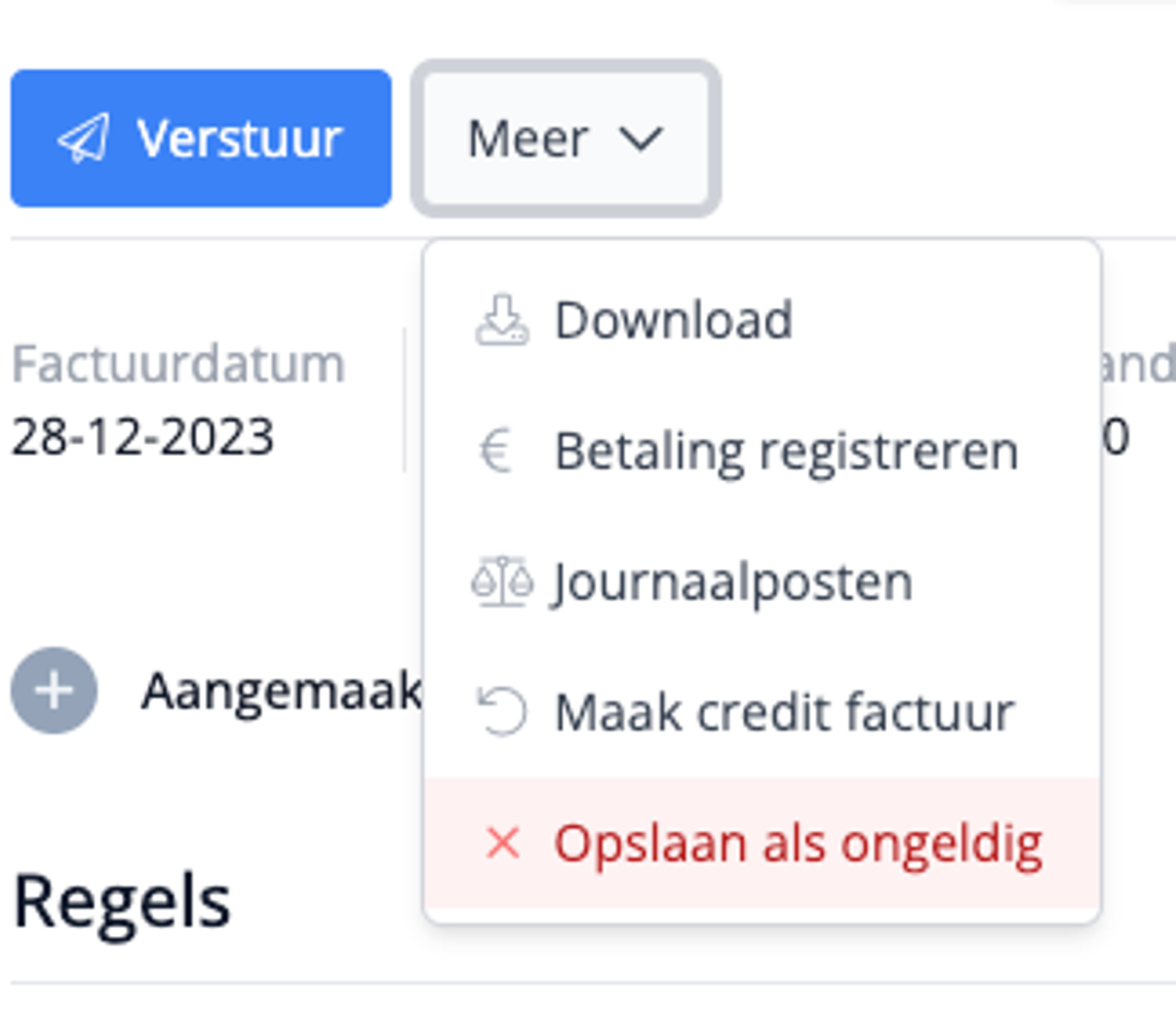Viewport: 1176px width, 1028px height.
Task: Click the balance scale icon for Journaalposten
Action: pyautogui.click(x=503, y=581)
